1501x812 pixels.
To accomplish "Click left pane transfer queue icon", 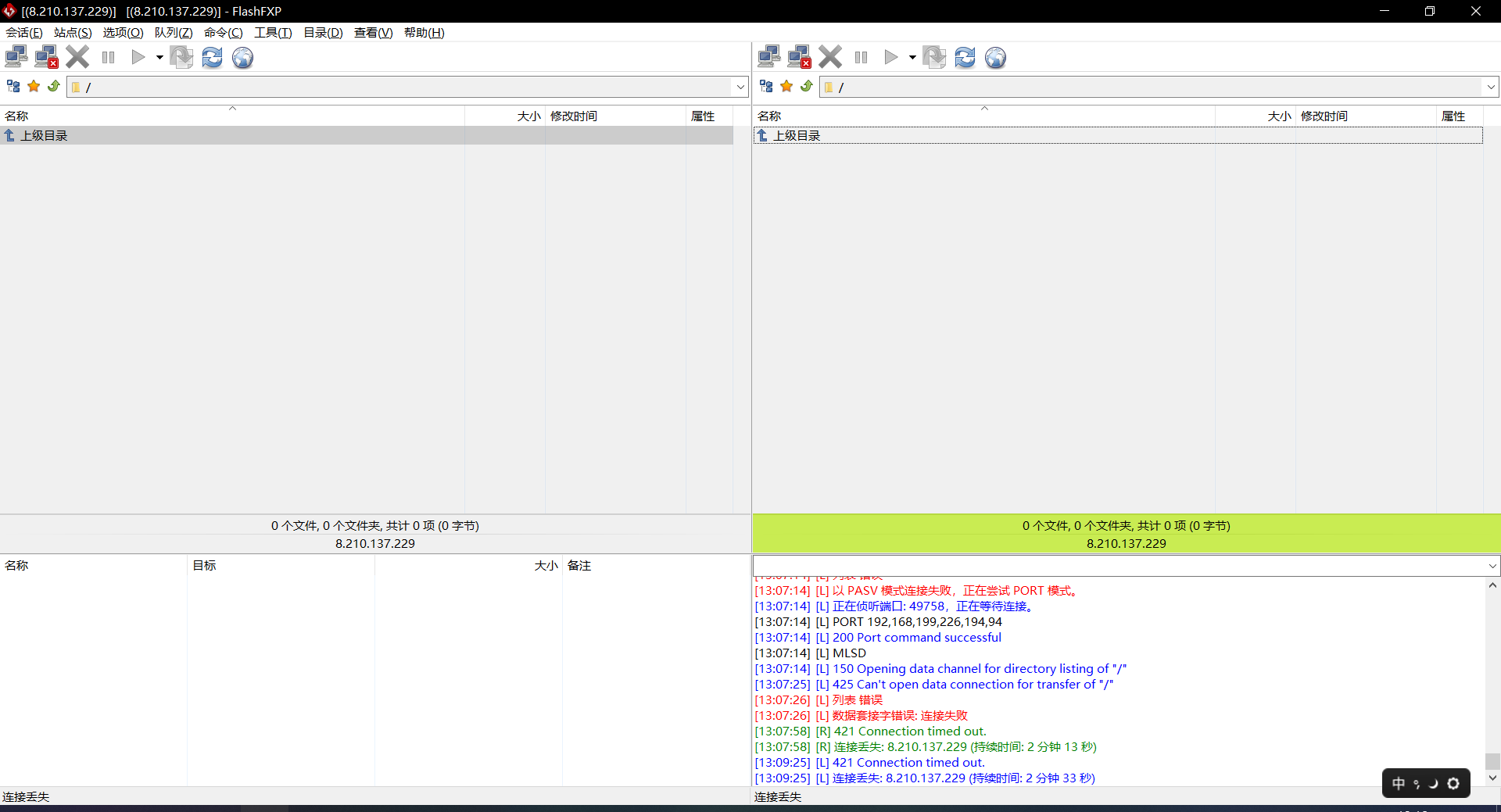I will click(181, 57).
